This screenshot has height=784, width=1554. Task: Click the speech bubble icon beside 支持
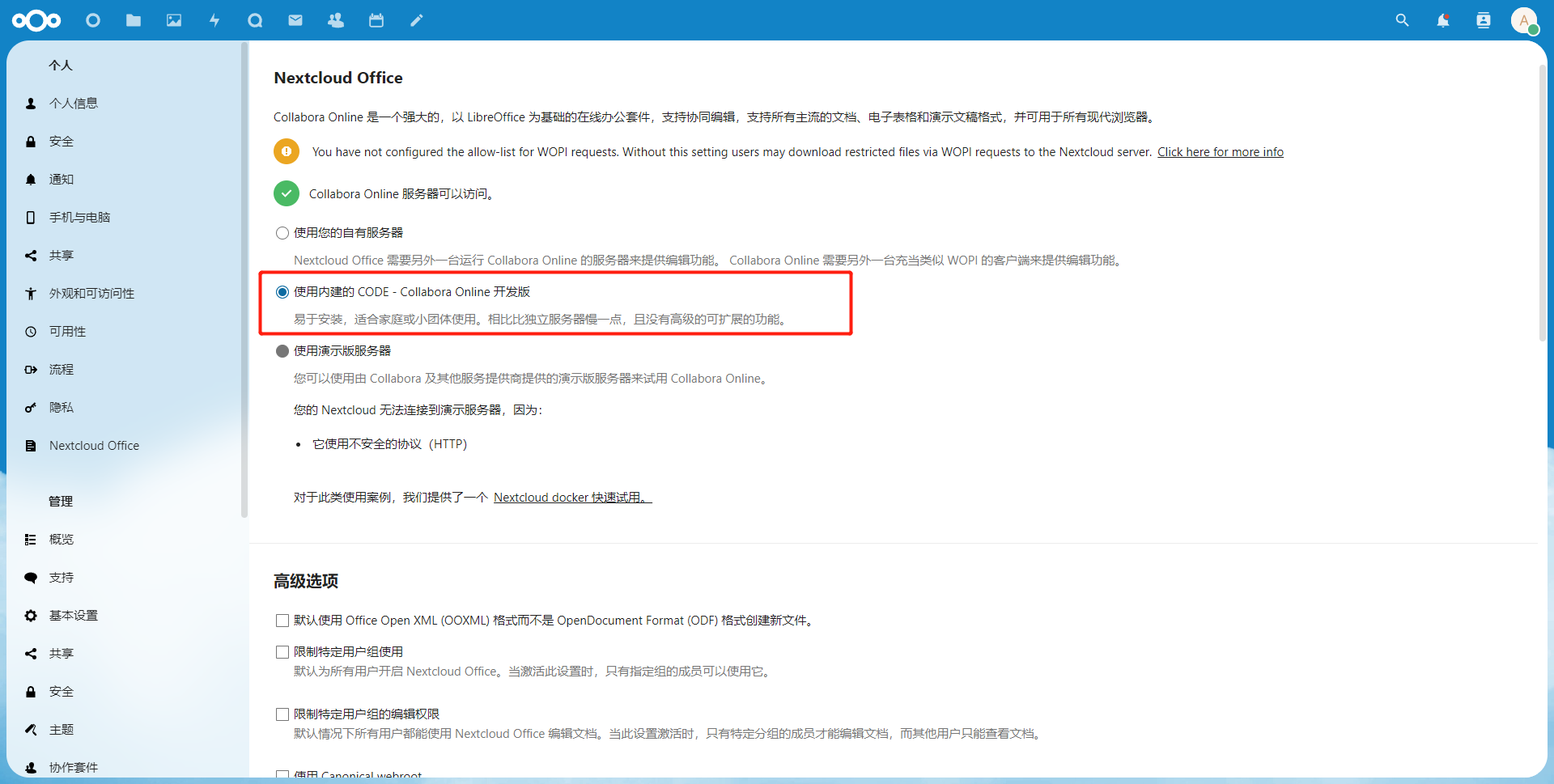click(31, 578)
